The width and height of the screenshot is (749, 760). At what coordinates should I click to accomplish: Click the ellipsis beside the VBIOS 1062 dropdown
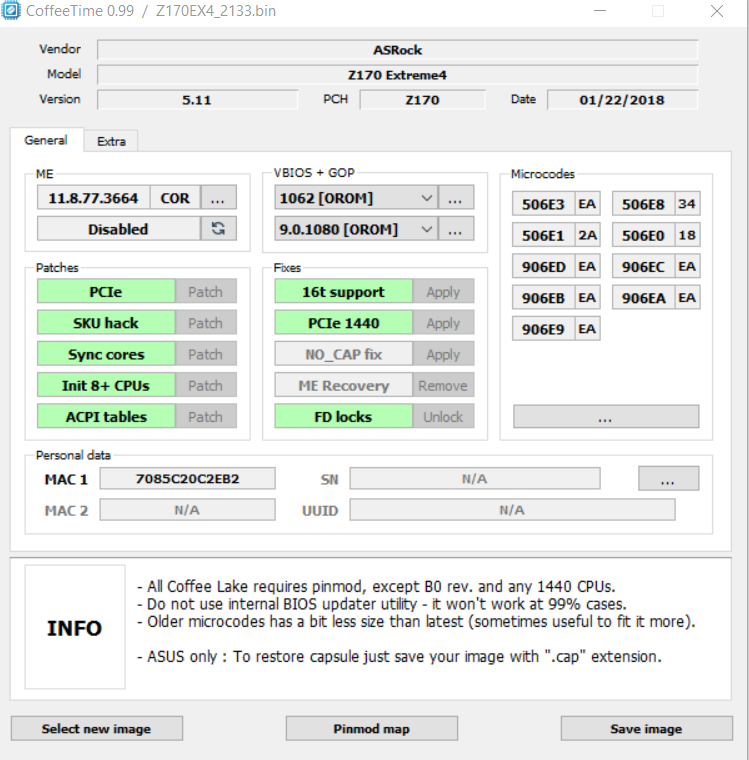455,198
